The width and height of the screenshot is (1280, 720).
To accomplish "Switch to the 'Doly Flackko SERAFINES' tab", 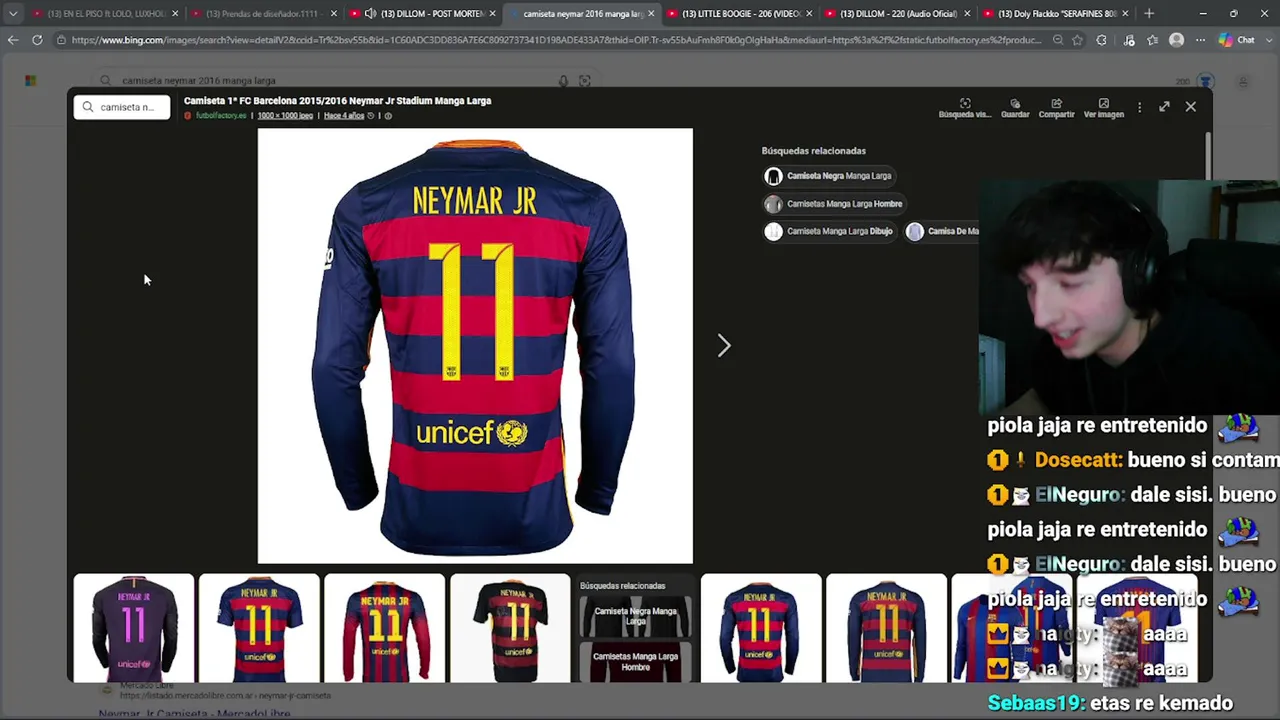I will coord(1056,14).
